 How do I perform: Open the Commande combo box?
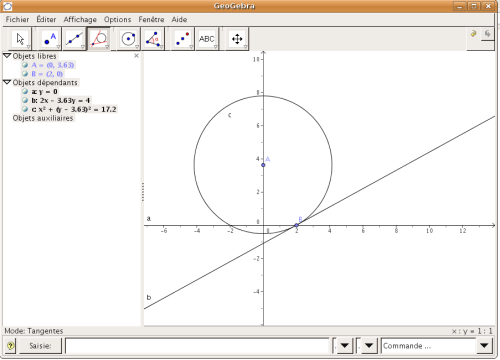pyautogui.click(x=484, y=346)
